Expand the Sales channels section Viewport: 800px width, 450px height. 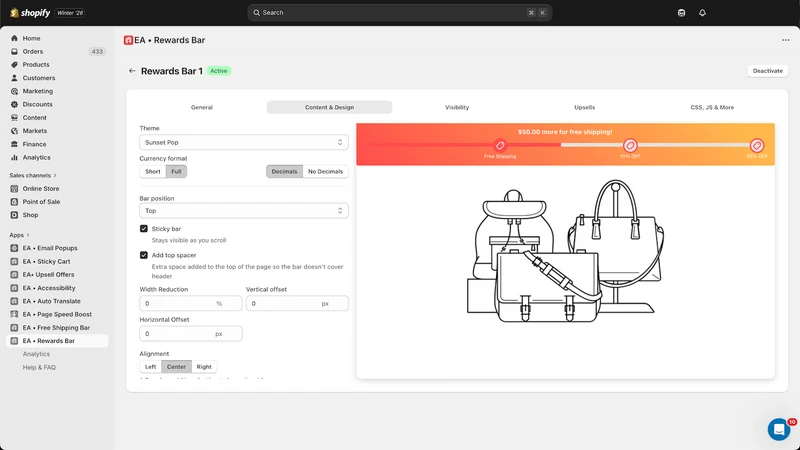(33, 176)
